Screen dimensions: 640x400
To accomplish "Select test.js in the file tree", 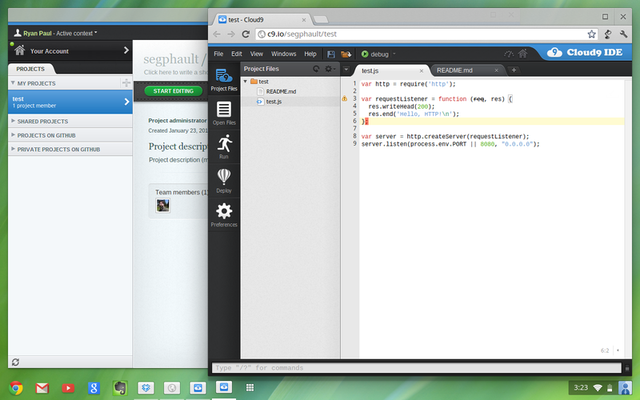I will 273,102.
